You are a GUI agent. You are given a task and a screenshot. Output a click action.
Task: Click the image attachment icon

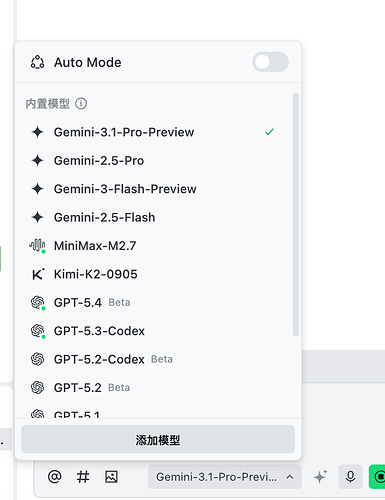(111, 477)
